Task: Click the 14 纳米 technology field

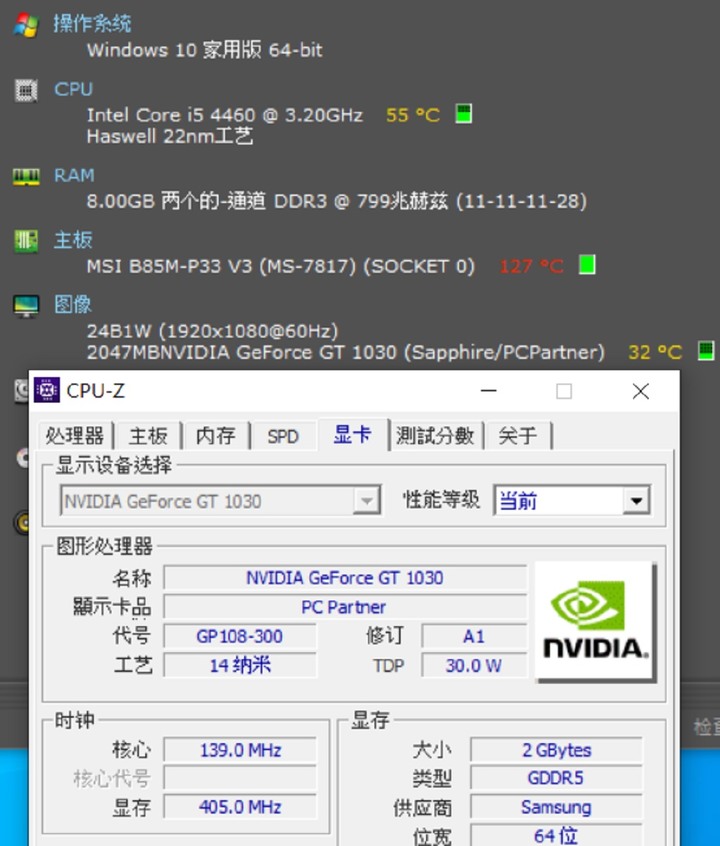Action: tap(240, 665)
